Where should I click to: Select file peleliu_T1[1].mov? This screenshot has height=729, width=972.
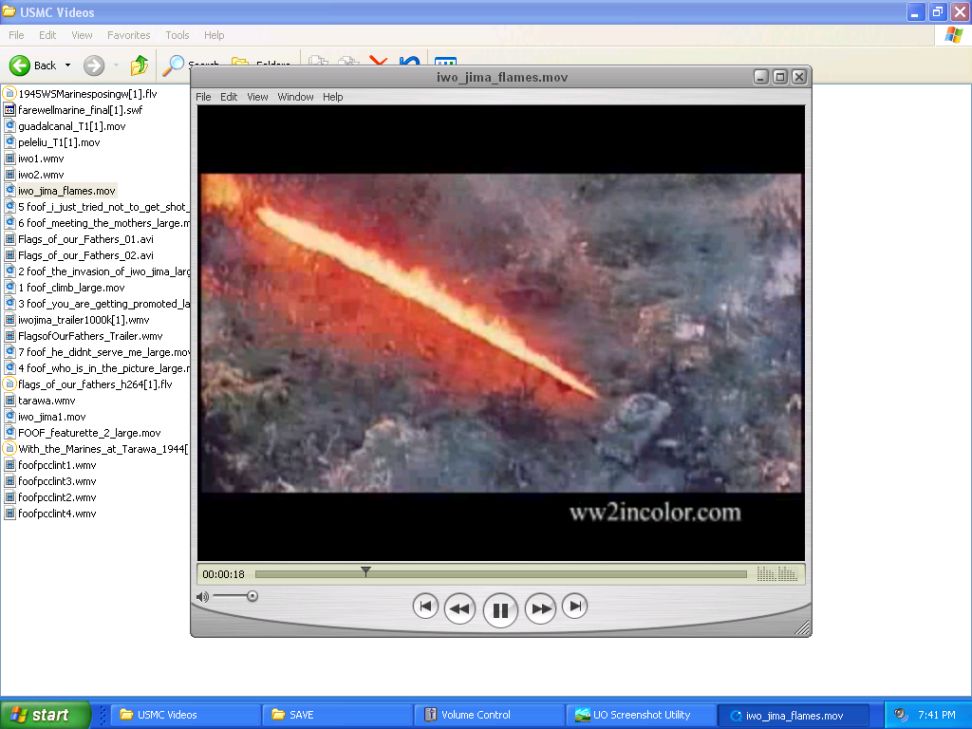pyautogui.click(x=59, y=143)
